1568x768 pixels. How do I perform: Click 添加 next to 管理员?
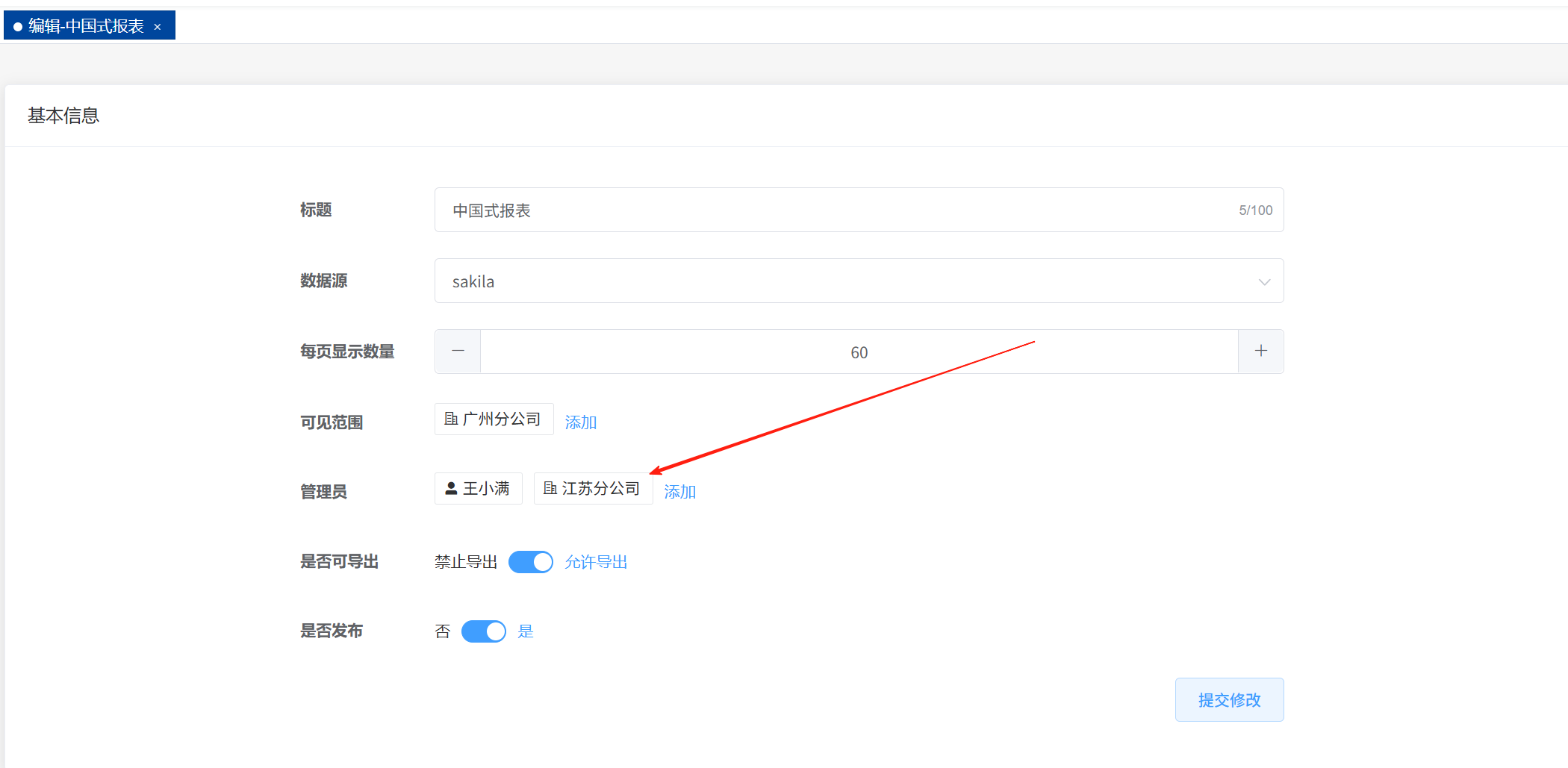(x=679, y=492)
